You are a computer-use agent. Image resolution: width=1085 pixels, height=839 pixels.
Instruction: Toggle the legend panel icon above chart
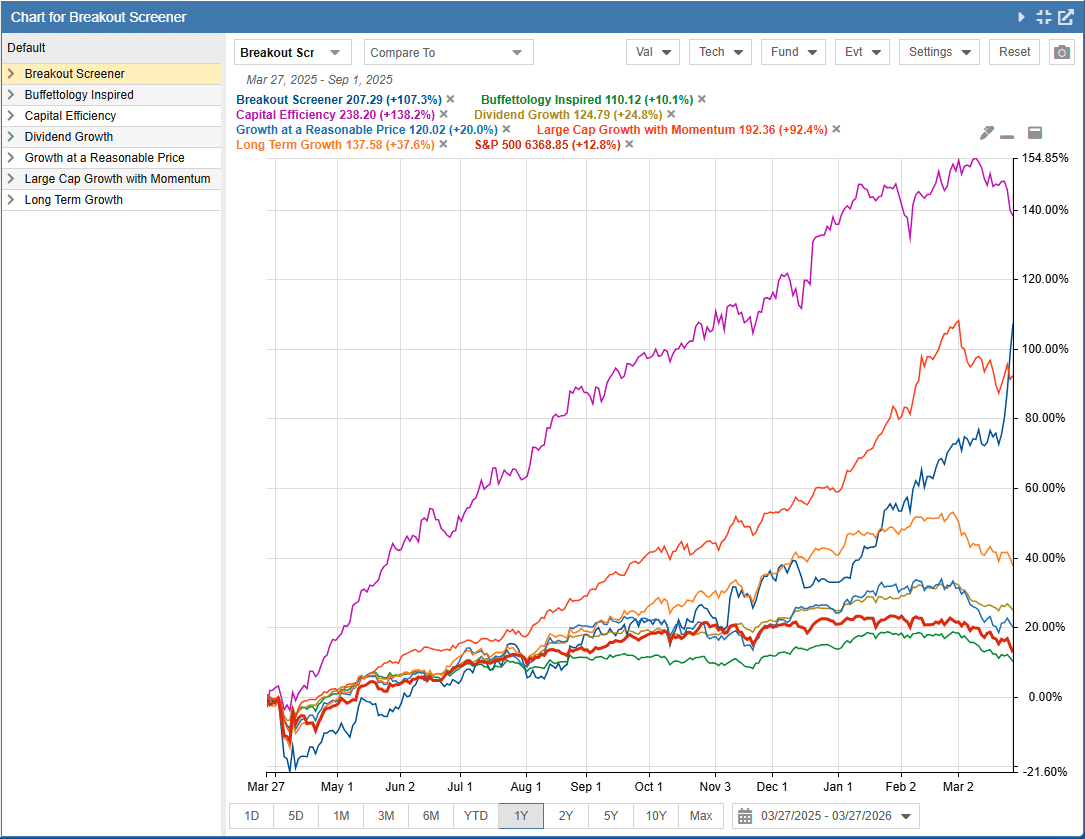(x=1034, y=133)
